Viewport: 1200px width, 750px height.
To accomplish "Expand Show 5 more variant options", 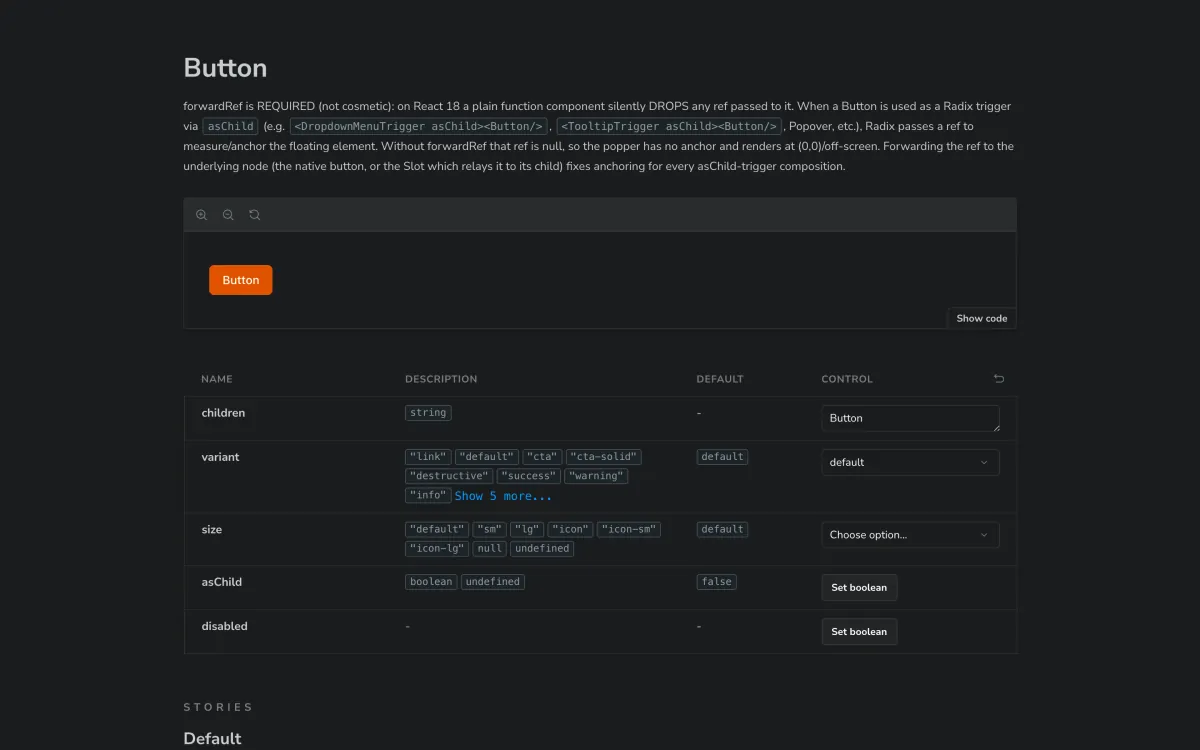I will (x=503, y=496).
